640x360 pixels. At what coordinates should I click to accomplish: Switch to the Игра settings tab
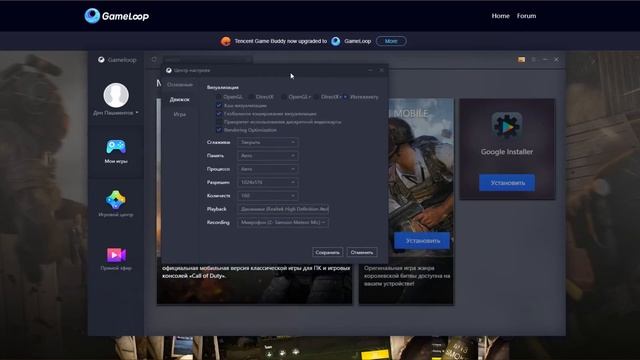pos(180,114)
